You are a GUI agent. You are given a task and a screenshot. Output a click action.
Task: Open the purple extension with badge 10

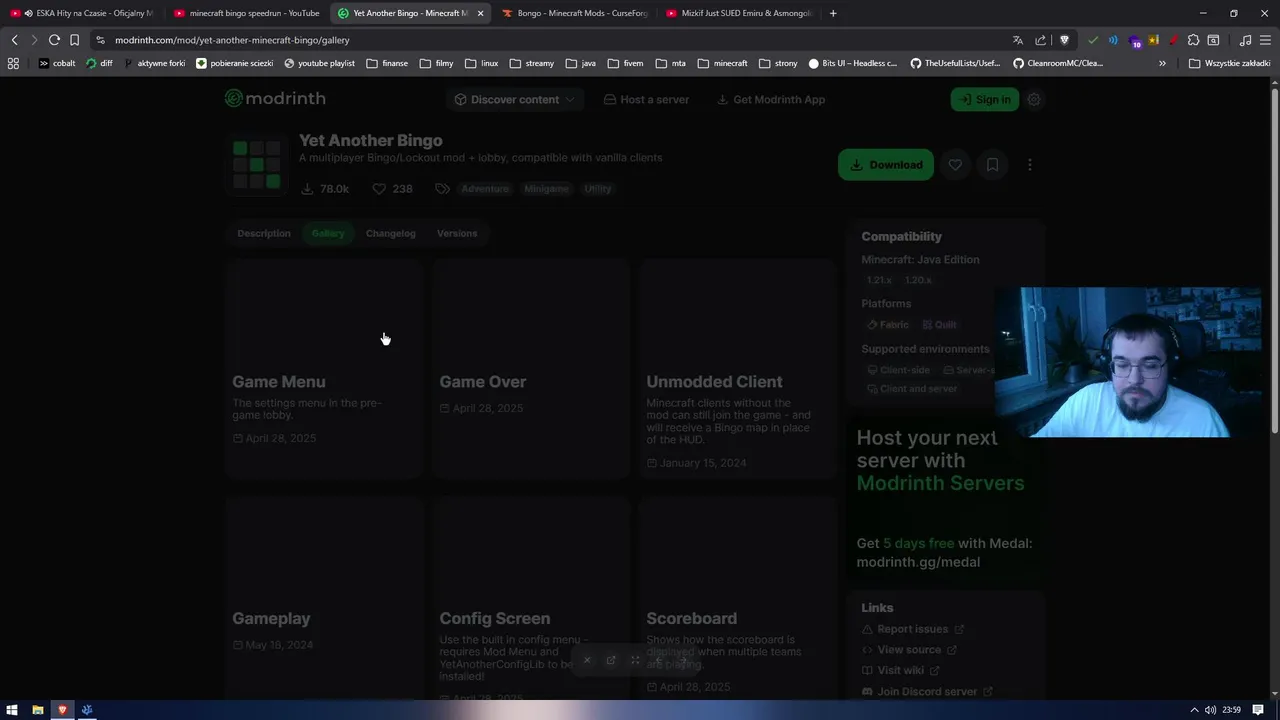(x=1134, y=41)
